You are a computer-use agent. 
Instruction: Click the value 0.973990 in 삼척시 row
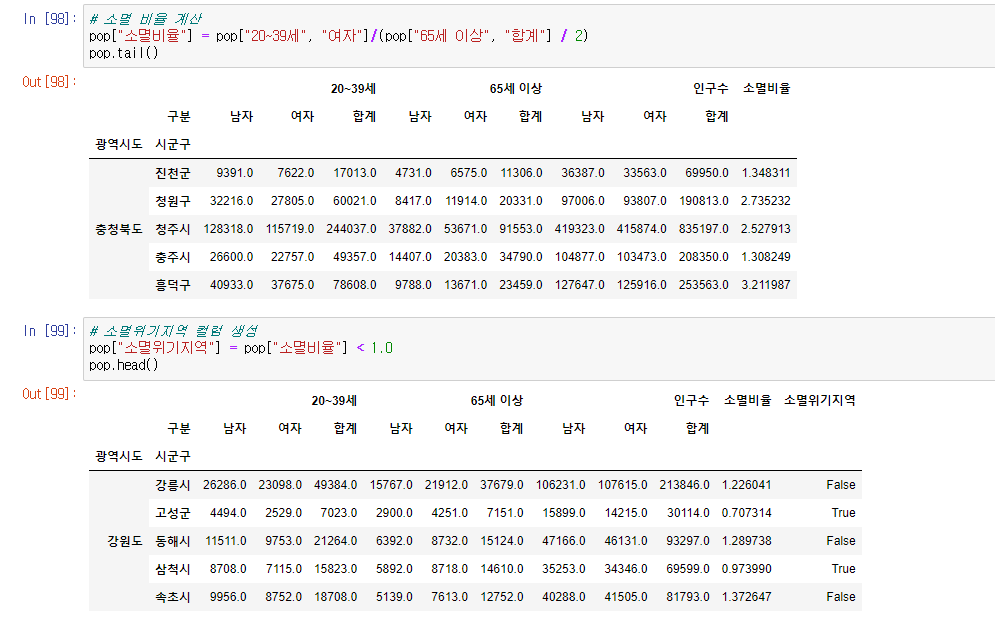pyautogui.click(x=746, y=569)
